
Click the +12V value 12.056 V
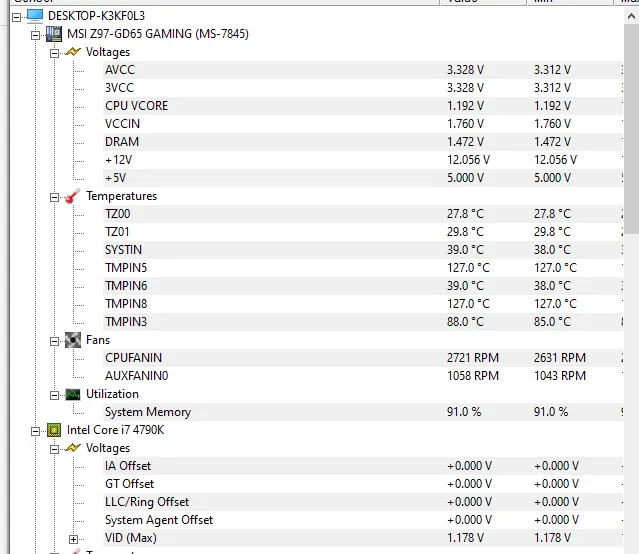click(468, 160)
